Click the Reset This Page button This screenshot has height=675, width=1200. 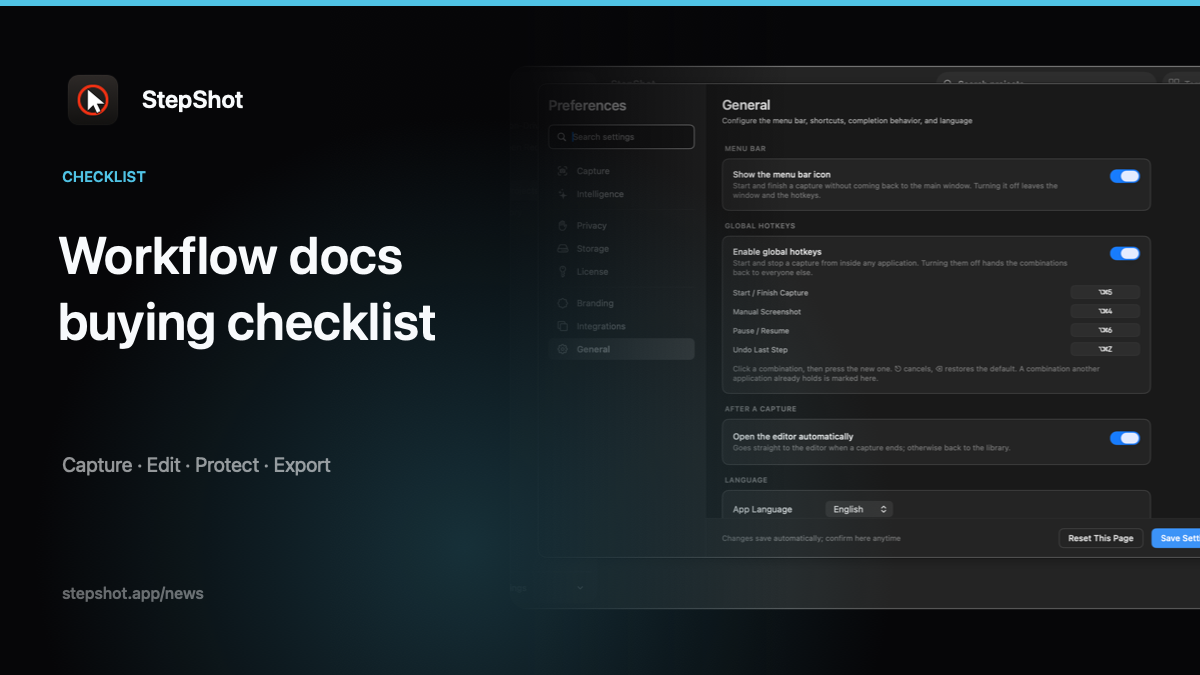(1100, 538)
